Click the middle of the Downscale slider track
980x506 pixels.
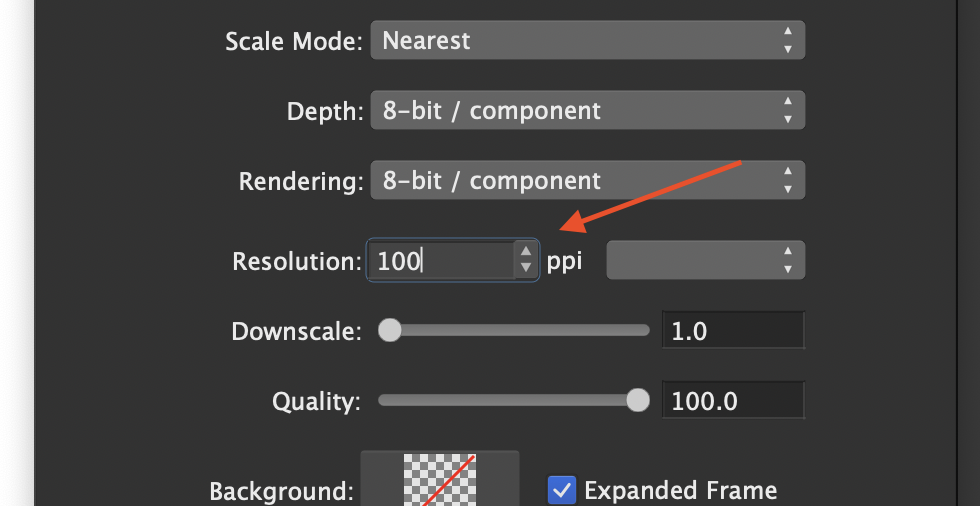[x=514, y=330]
